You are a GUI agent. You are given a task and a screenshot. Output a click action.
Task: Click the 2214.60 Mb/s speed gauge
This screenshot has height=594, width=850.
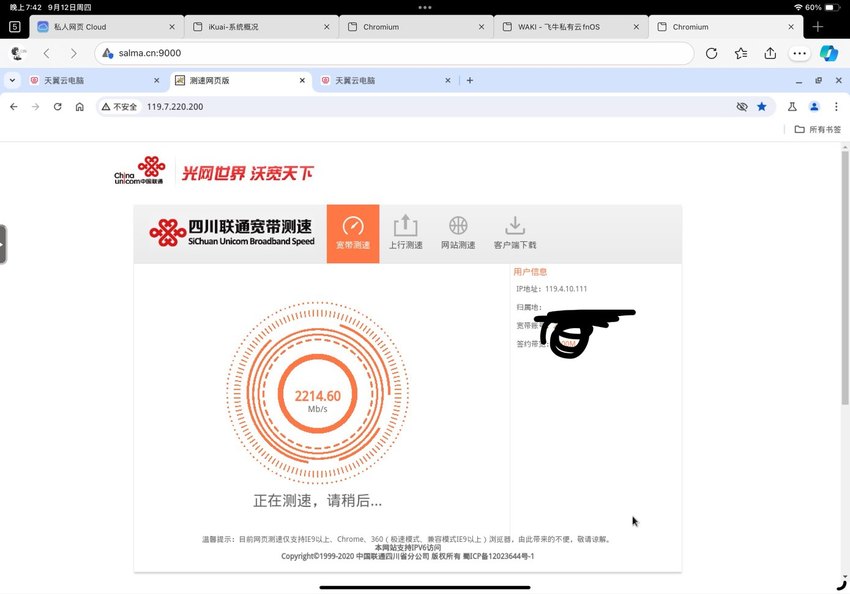tap(318, 393)
